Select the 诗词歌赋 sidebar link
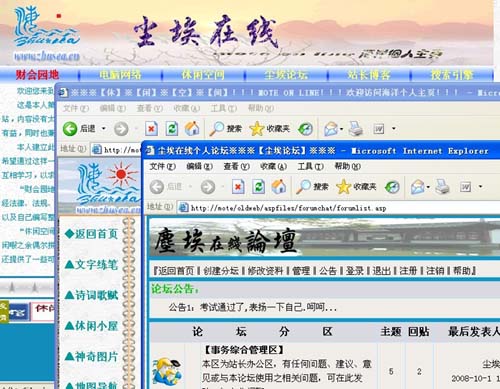 point(91,295)
